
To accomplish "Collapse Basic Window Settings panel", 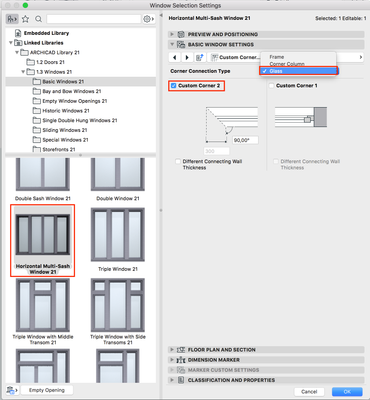I will [172, 44].
